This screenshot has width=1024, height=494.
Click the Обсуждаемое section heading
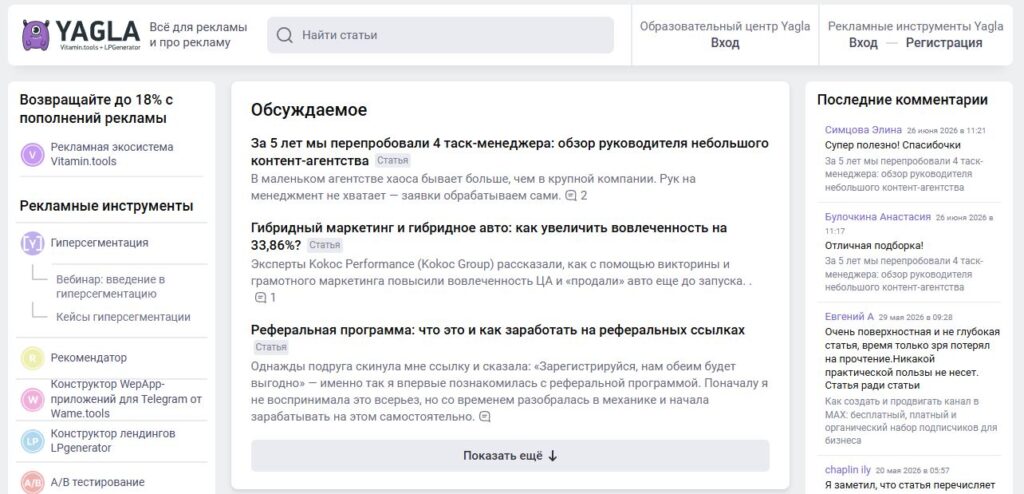[308, 110]
